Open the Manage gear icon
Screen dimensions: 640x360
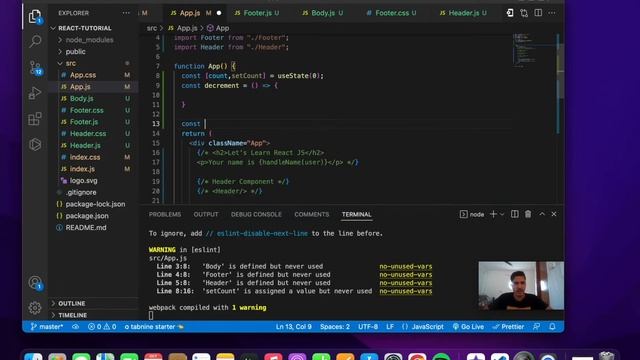(35, 308)
